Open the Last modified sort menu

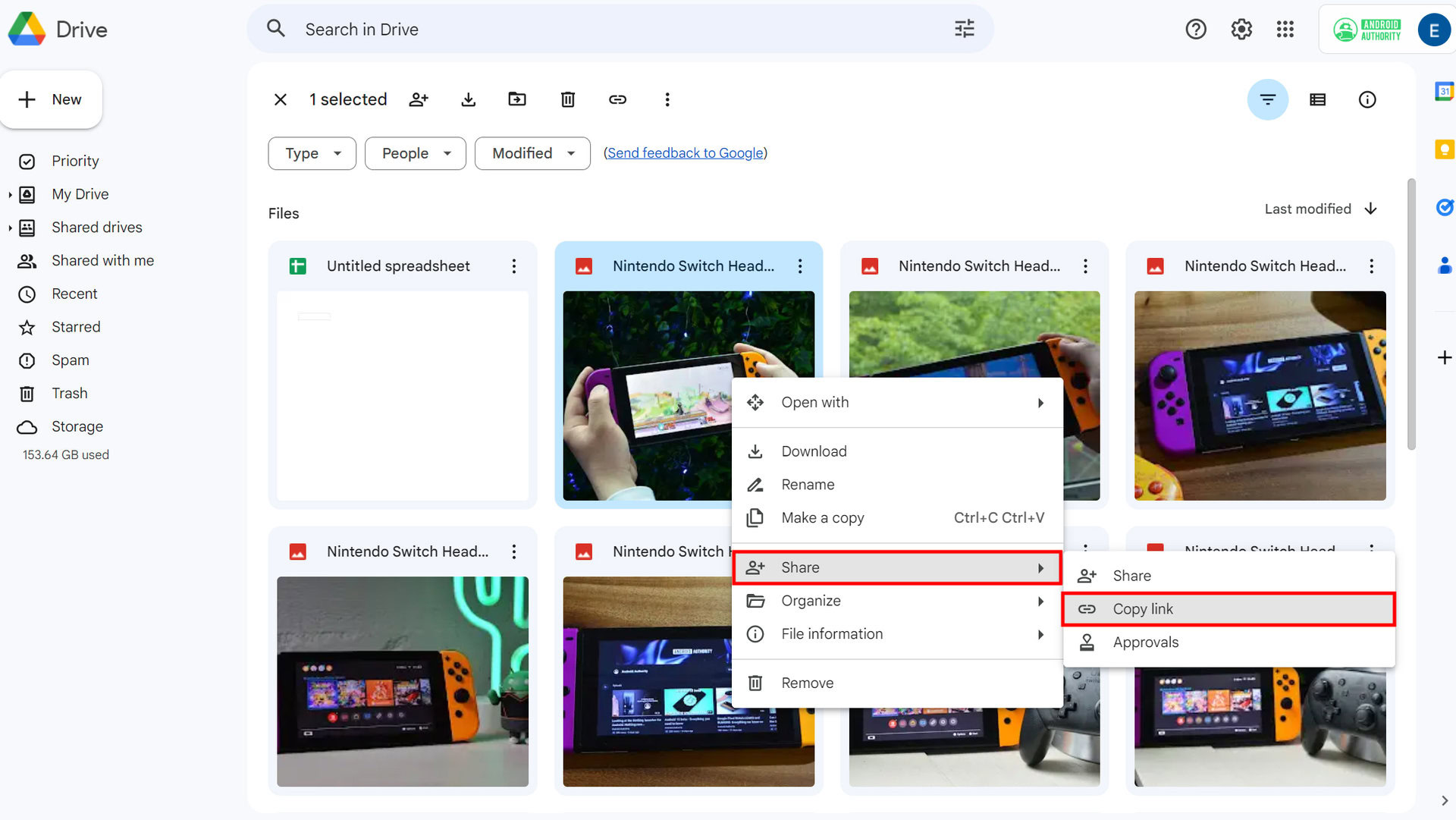(1307, 209)
